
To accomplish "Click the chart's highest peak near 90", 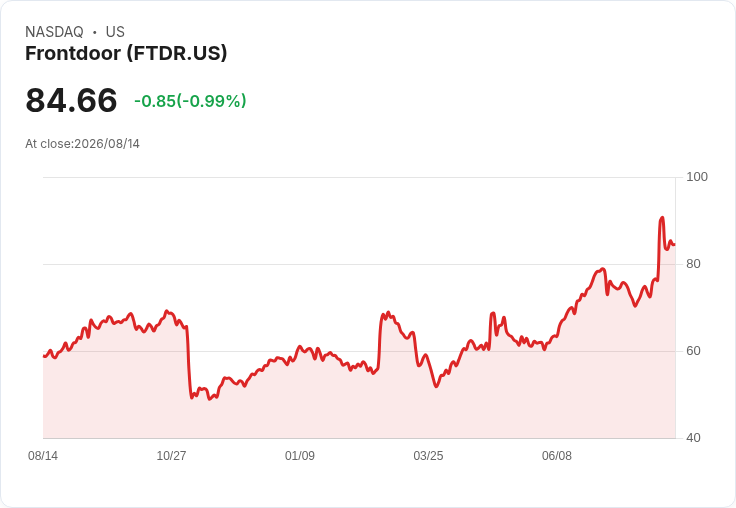I will click(x=662, y=217).
